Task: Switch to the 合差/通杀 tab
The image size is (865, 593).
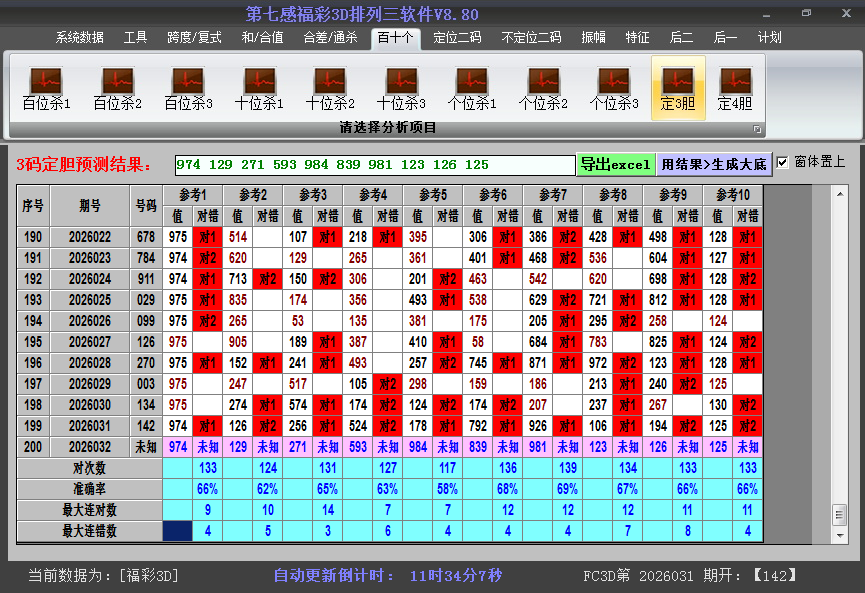Action: click(x=330, y=38)
